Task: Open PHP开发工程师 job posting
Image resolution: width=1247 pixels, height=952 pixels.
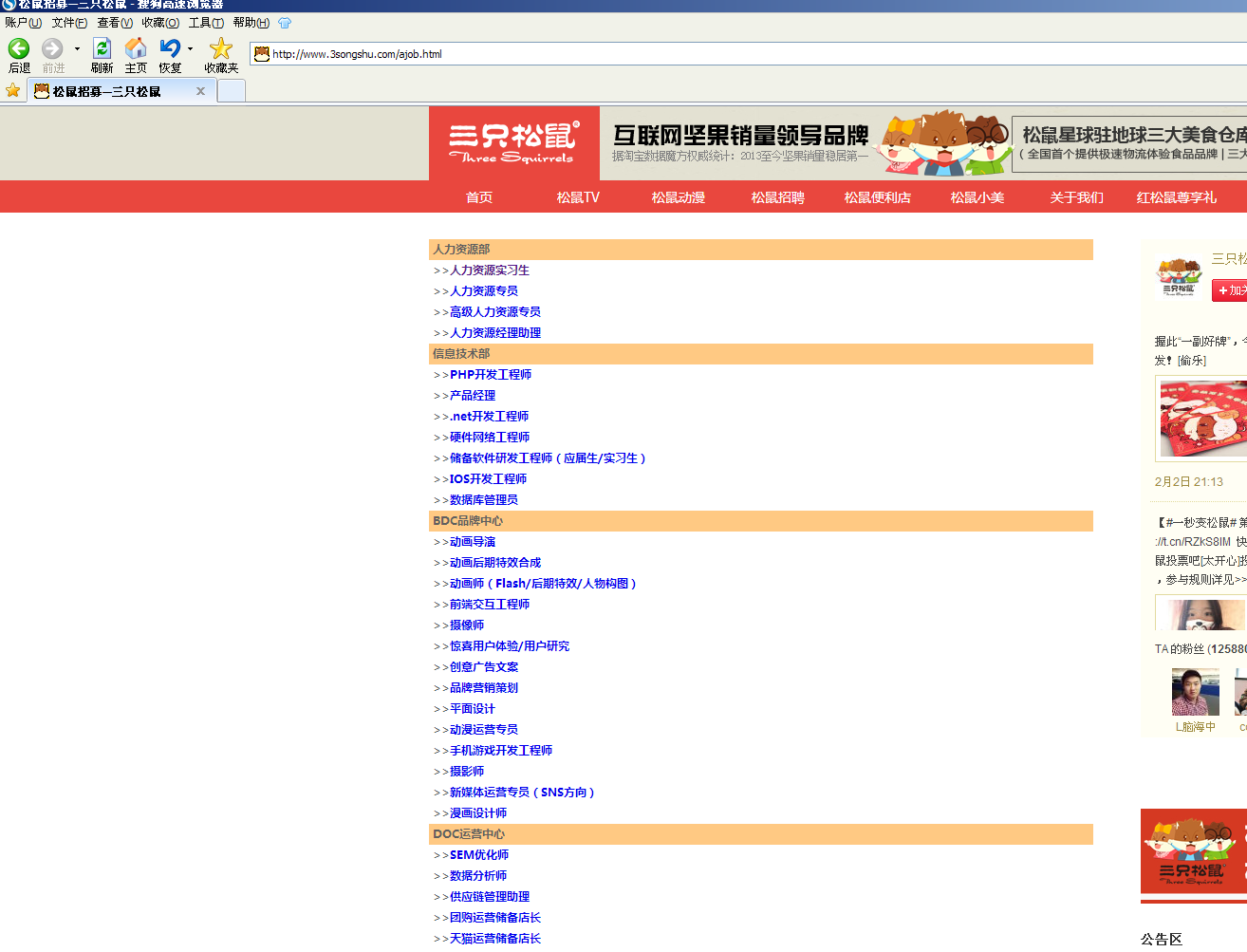Action: point(491,375)
